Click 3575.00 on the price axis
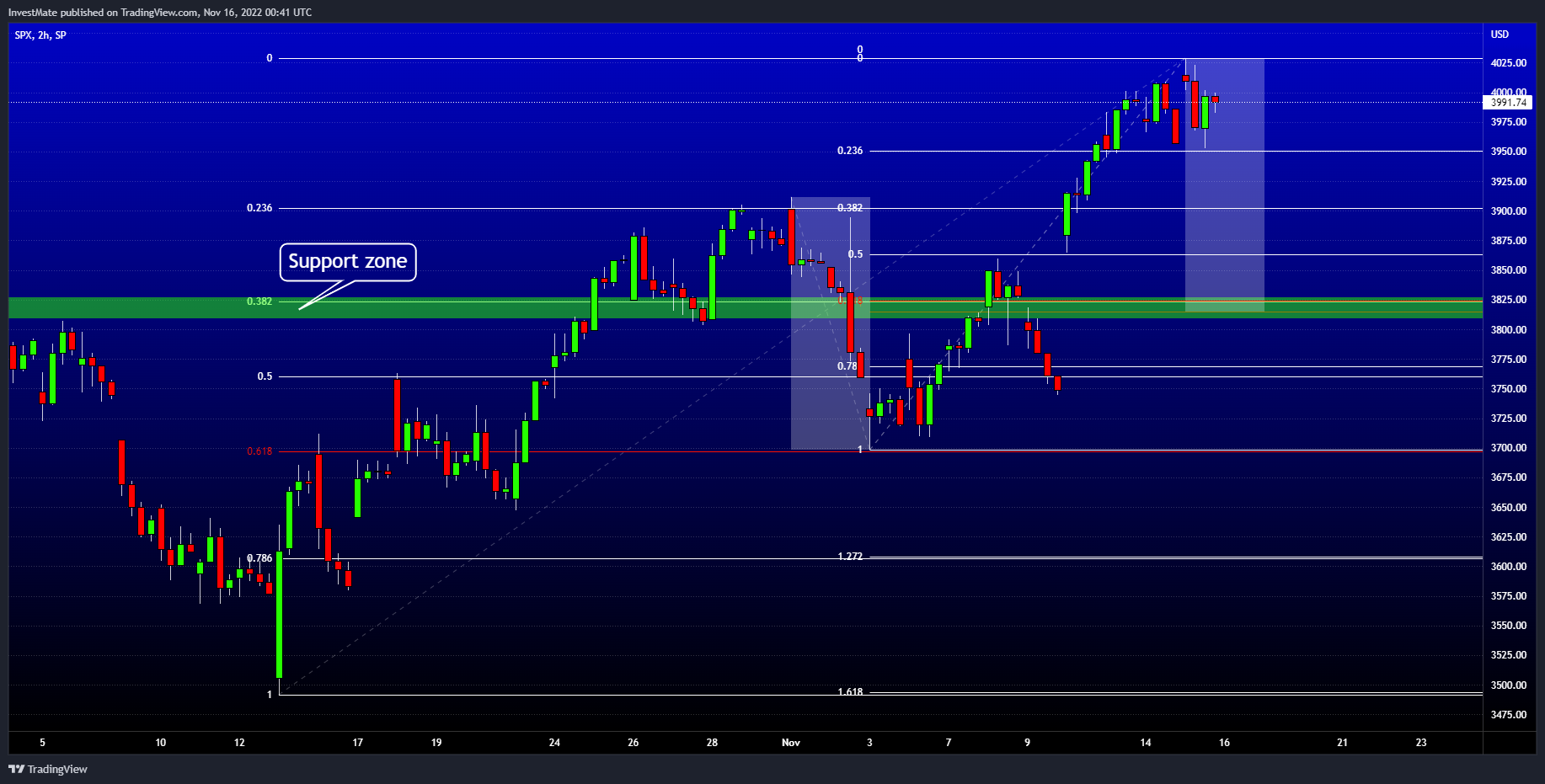Screen dimensions: 1545x784 click(1508, 596)
